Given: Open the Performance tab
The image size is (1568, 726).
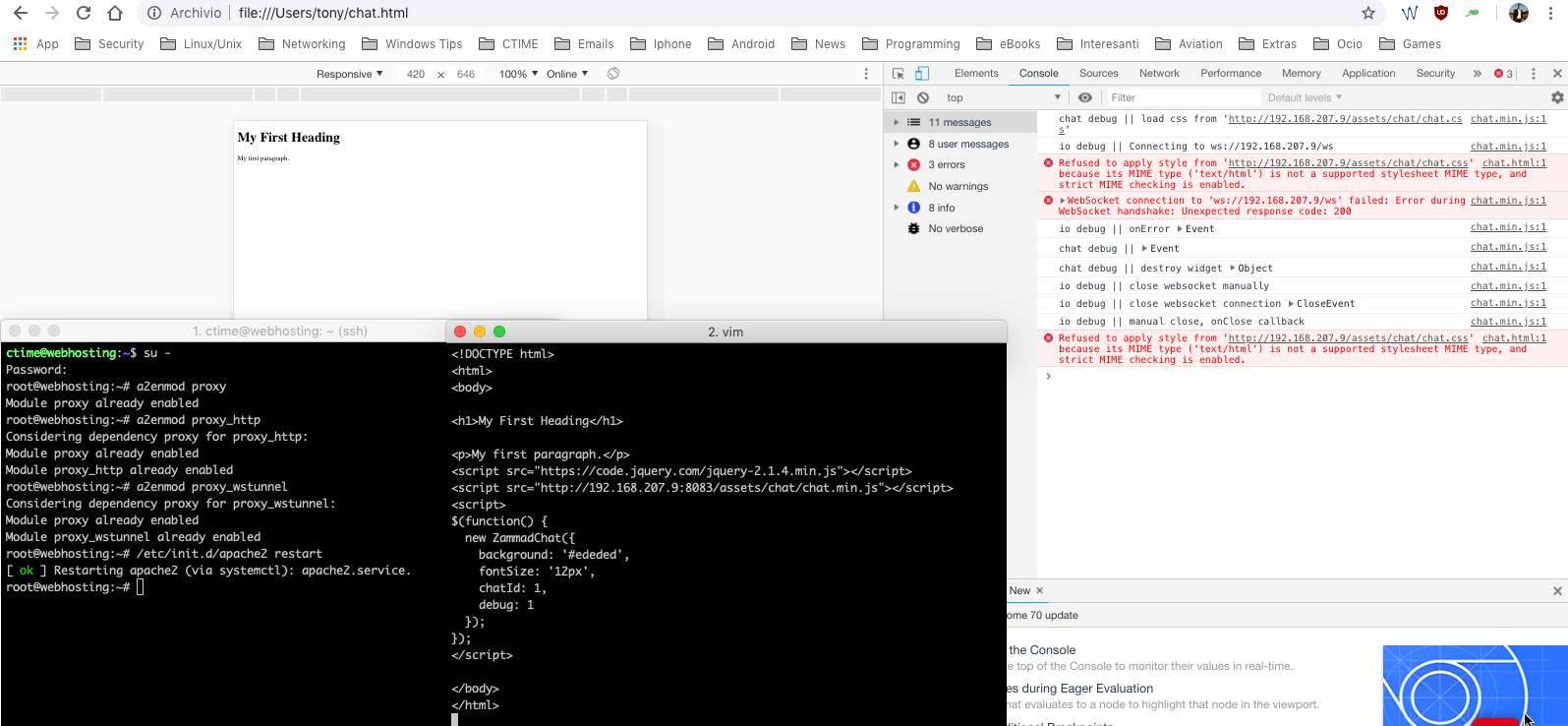Looking at the screenshot, I should (1231, 74).
